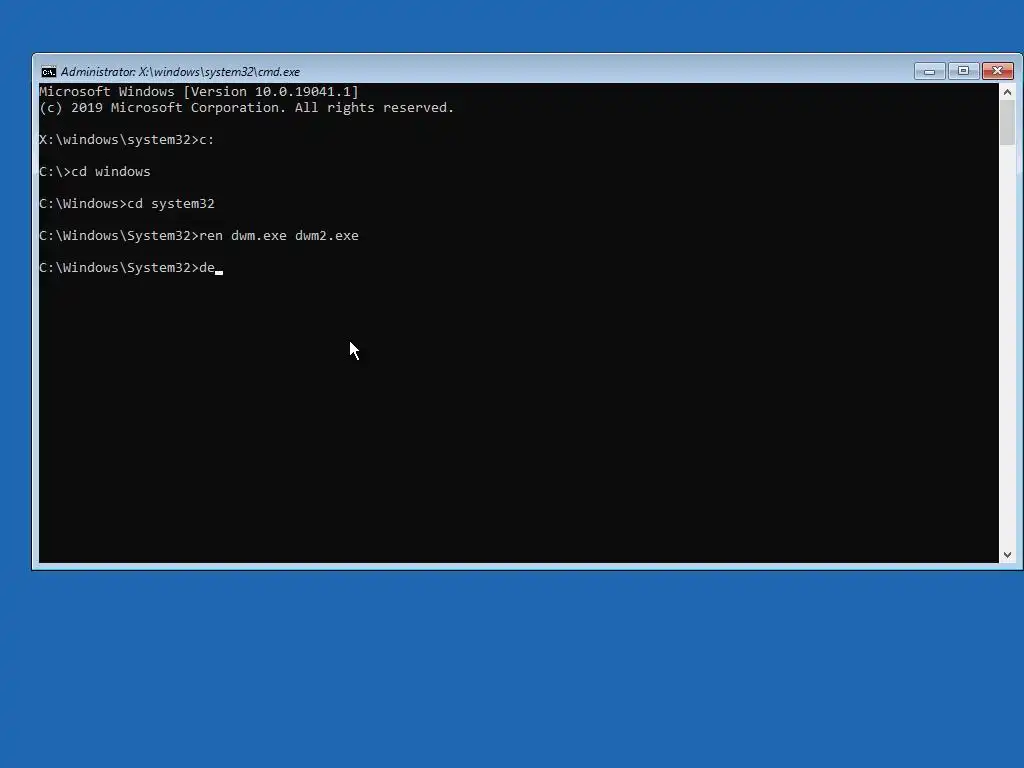Click the scrollbar down arrow
Viewport: 1024px width, 768px height.
1007,554
